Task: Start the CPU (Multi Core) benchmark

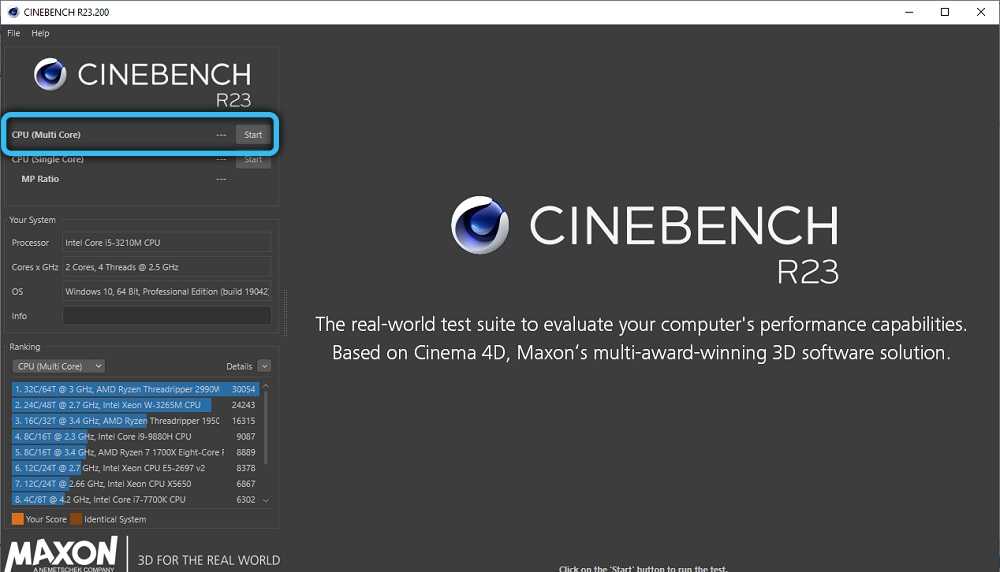Action: point(253,135)
